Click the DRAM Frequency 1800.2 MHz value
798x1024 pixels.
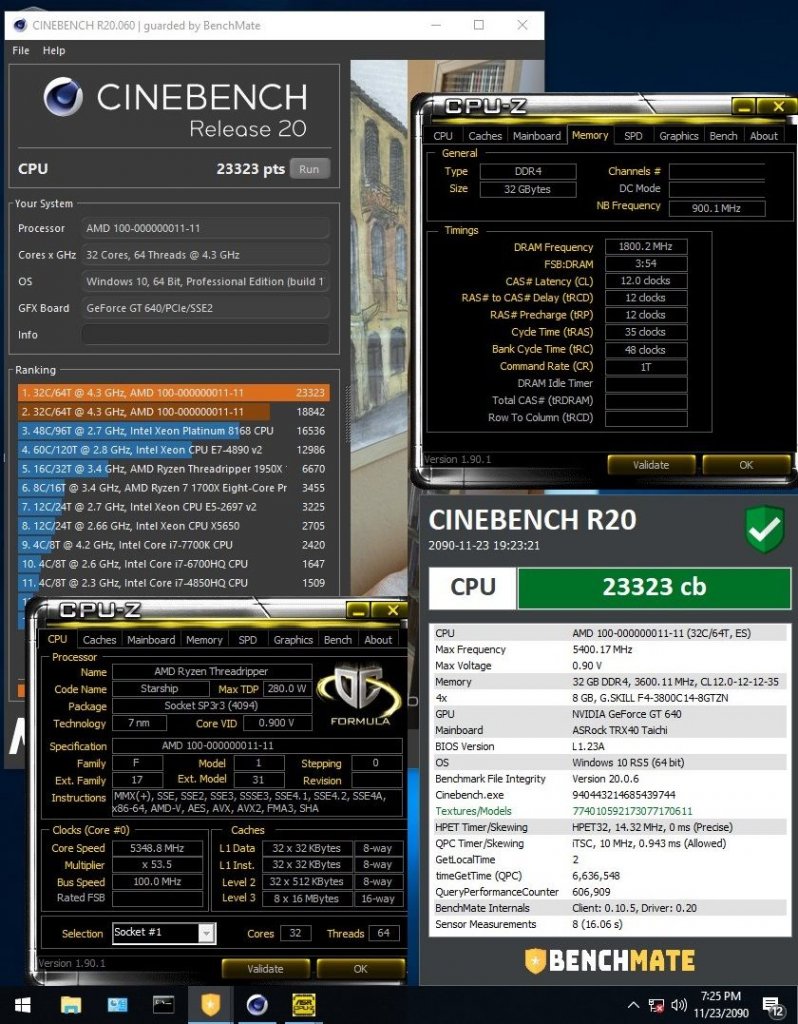click(x=645, y=246)
